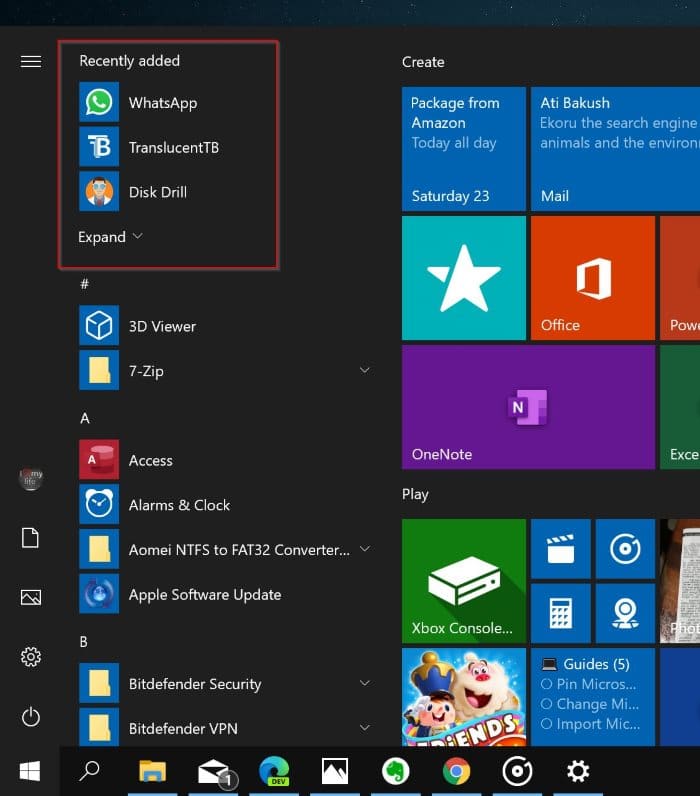Open Calculator small tile
The width and height of the screenshot is (700, 796).
560,613
